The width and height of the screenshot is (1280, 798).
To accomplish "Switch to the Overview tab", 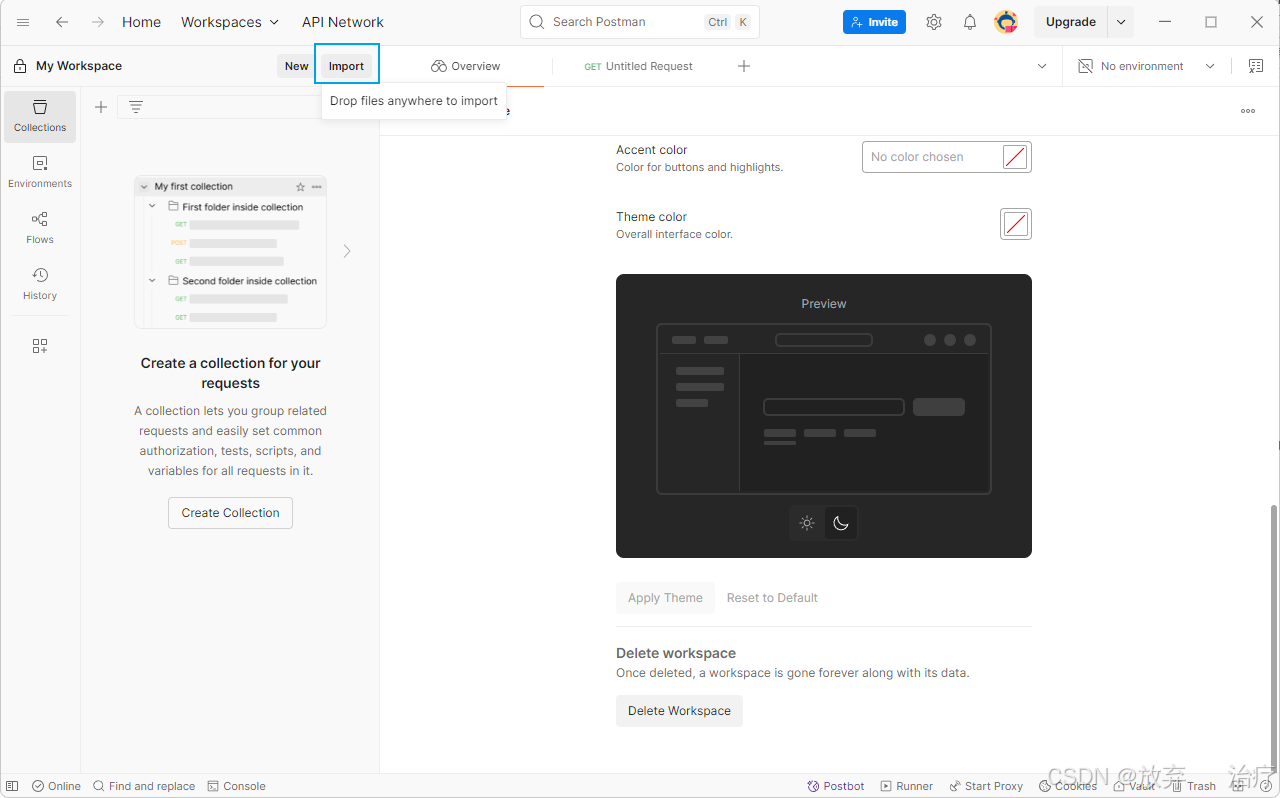I will (466, 66).
